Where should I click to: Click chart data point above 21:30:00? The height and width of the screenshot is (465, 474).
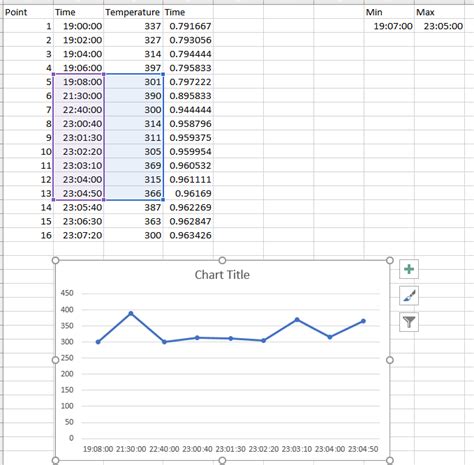pyautogui.click(x=131, y=313)
